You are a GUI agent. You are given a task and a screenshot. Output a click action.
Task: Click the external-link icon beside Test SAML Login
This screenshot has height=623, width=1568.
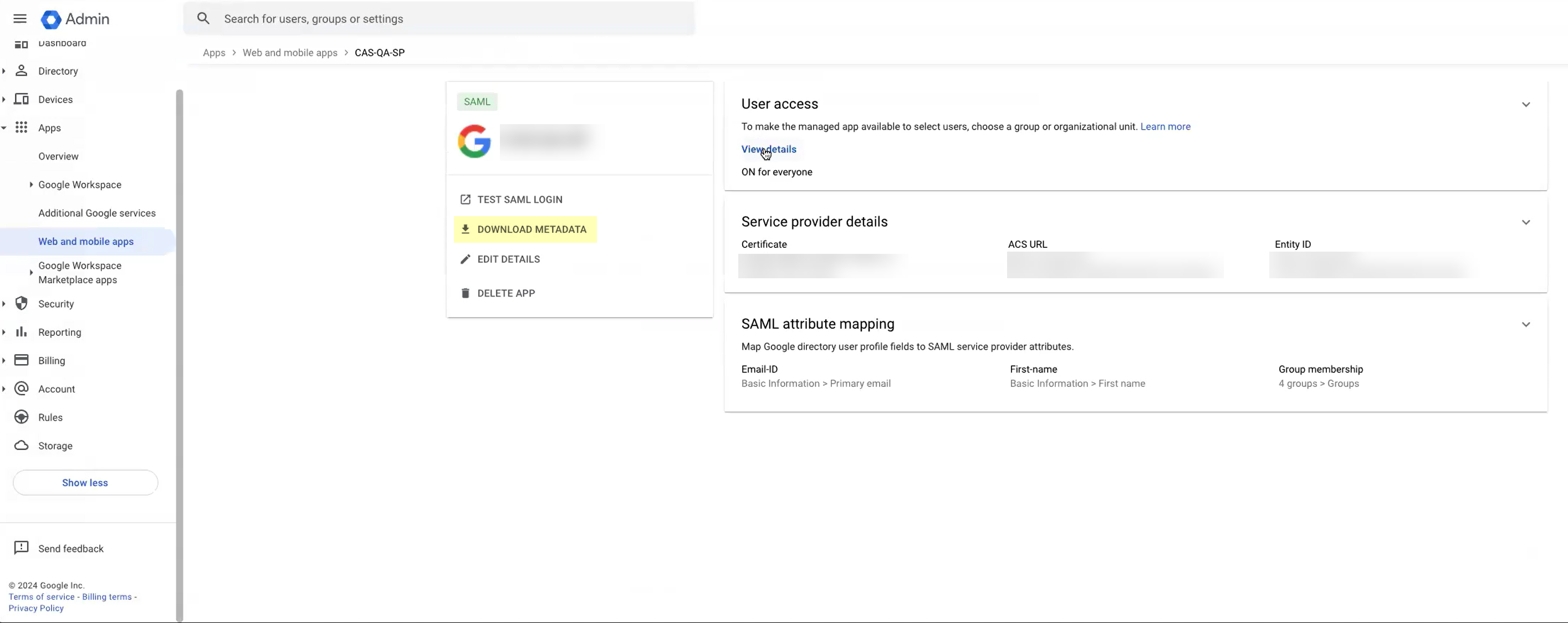[466, 199]
